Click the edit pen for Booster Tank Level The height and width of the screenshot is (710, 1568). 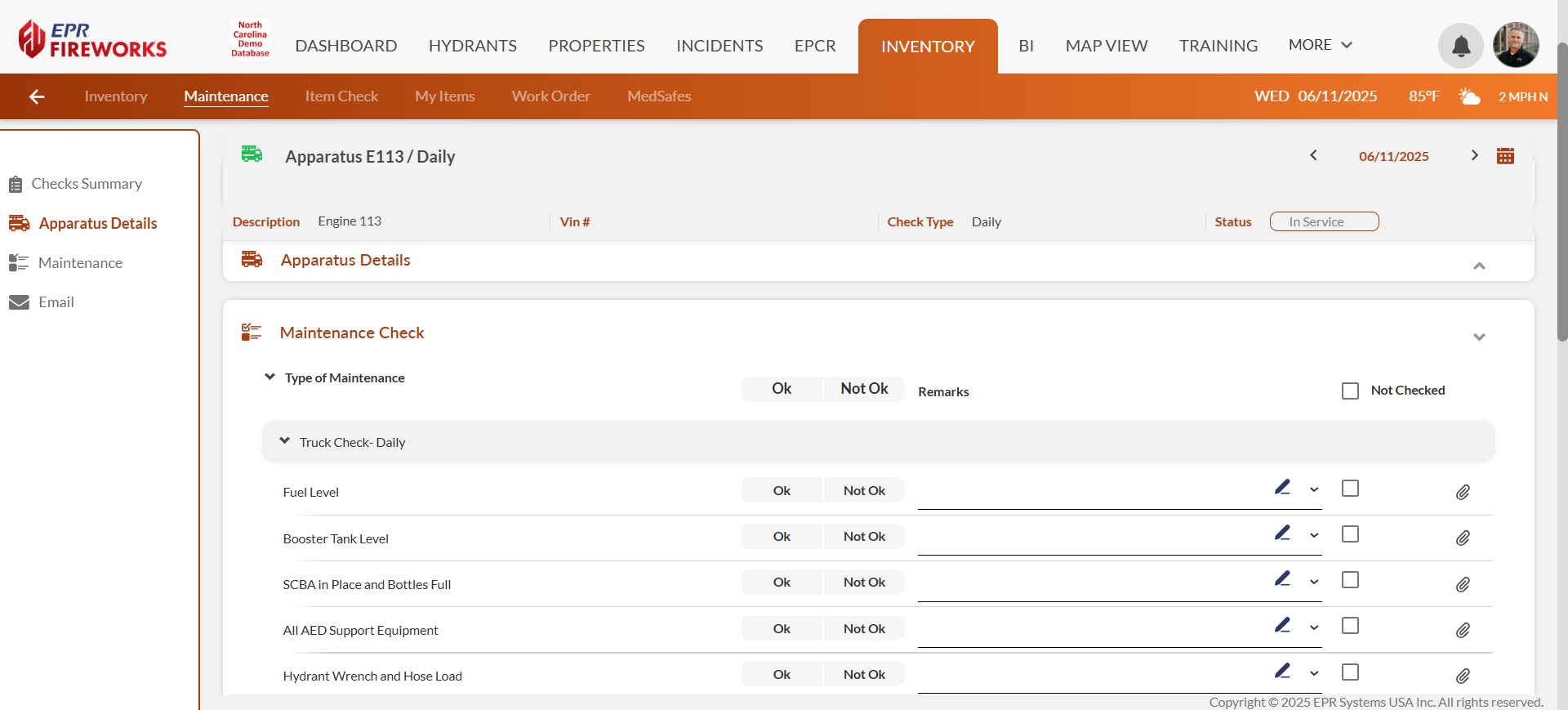pyautogui.click(x=1282, y=534)
